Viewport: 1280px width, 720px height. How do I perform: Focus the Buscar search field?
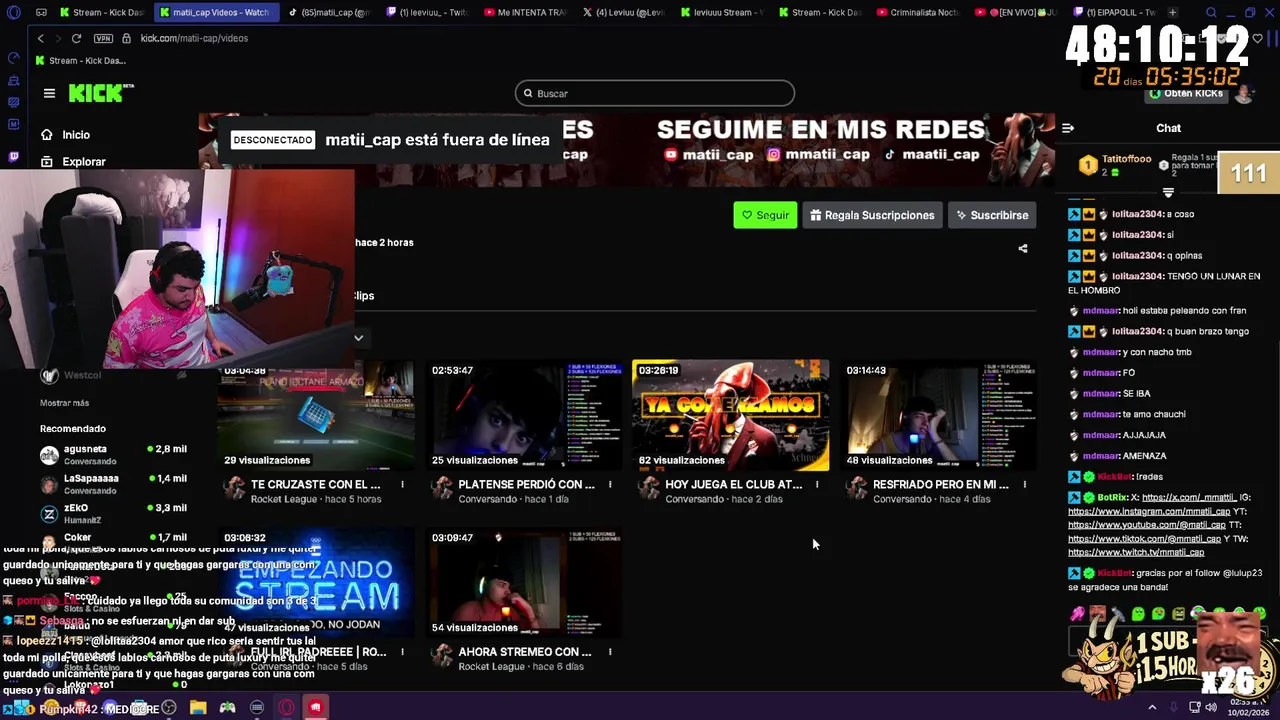[x=655, y=93]
